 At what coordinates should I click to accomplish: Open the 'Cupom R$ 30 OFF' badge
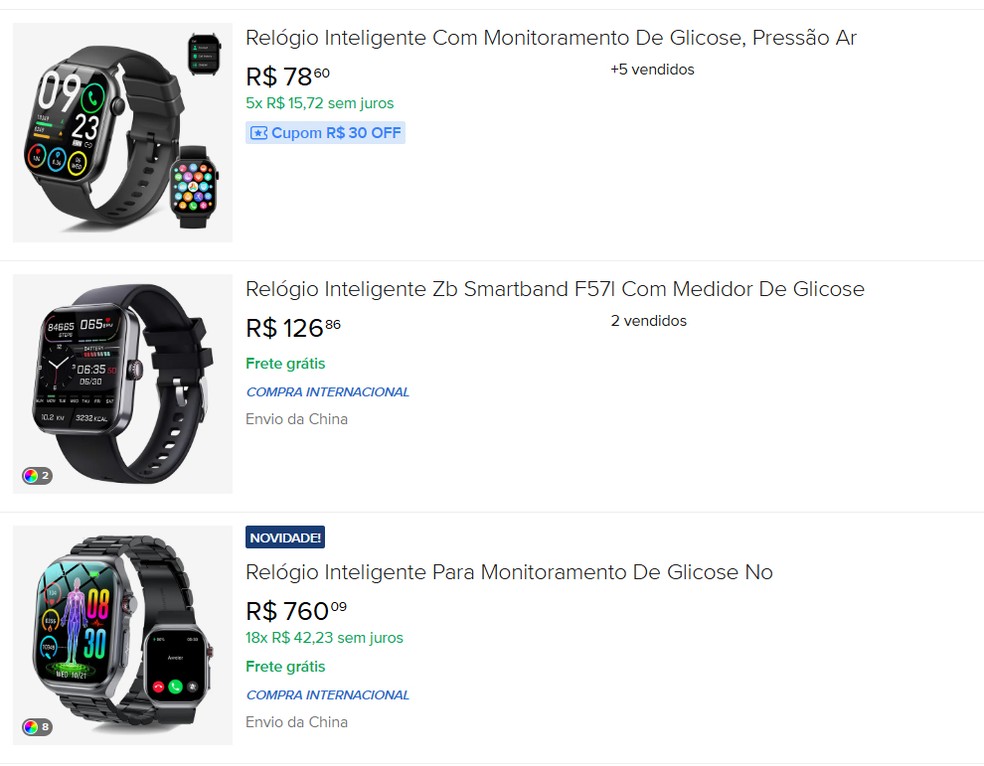325,132
